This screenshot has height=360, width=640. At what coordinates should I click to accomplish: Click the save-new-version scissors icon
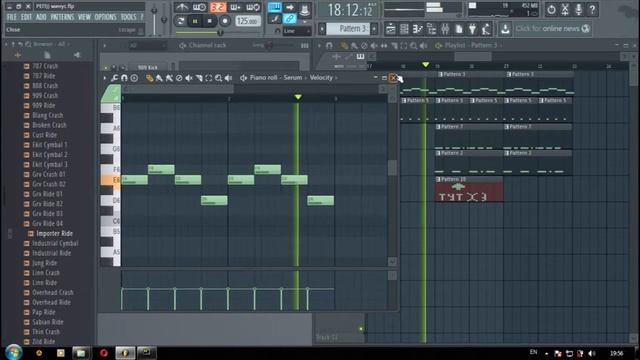coord(565,9)
